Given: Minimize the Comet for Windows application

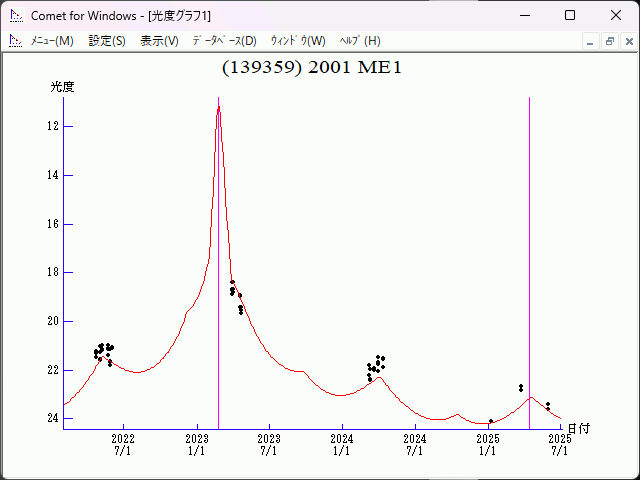Looking at the screenshot, I should click(524, 15).
